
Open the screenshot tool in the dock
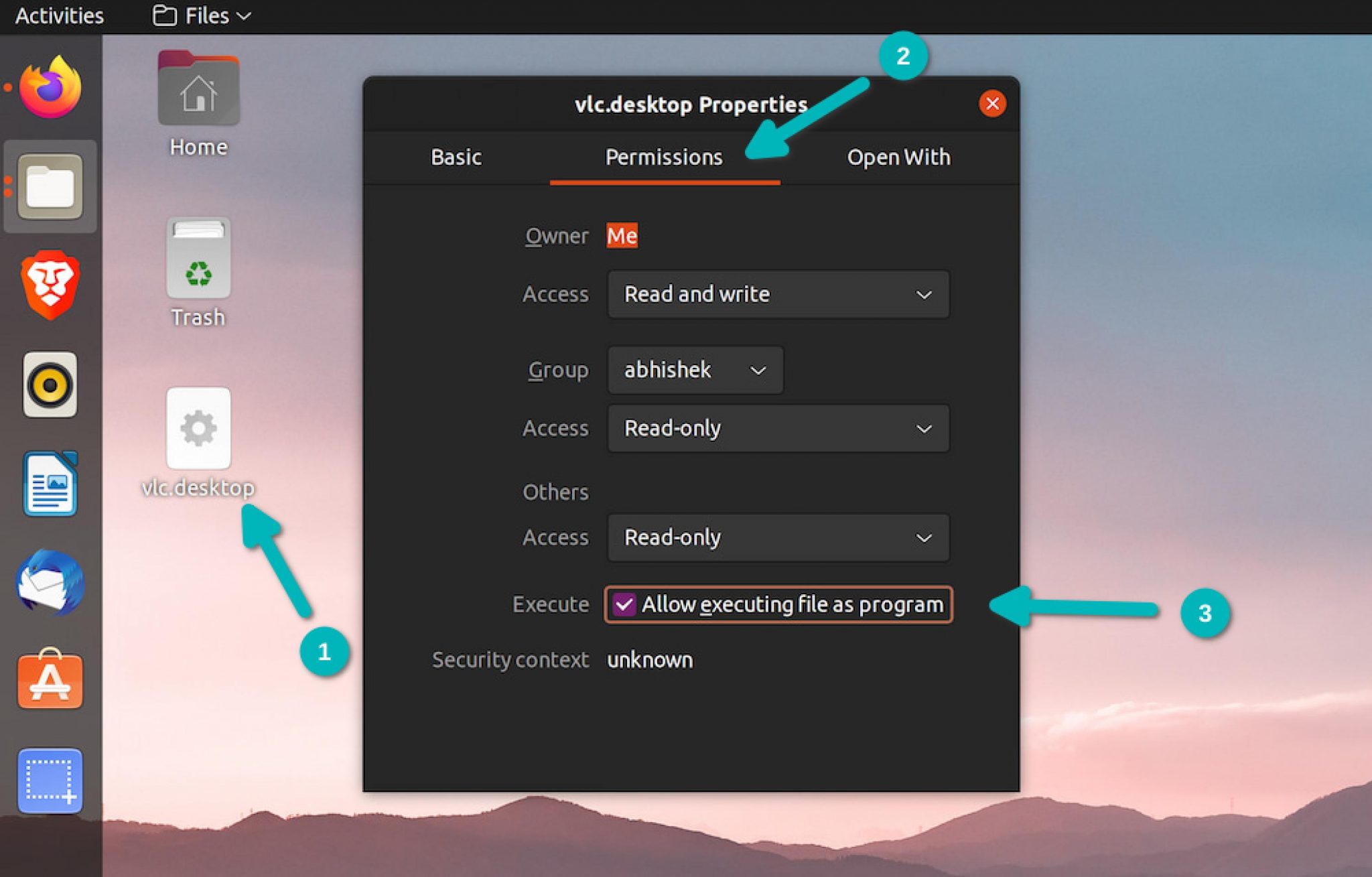tap(50, 781)
